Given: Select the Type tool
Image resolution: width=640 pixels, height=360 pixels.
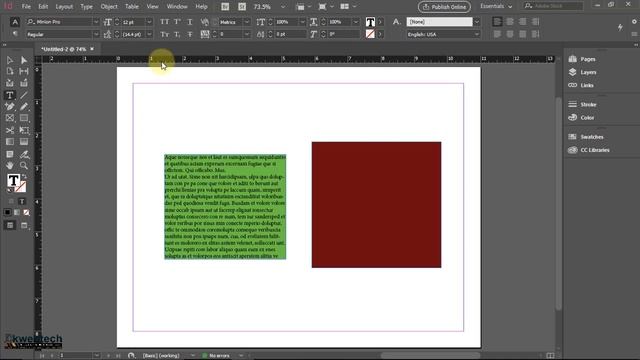Looking at the screenshot, I should pos(10,95).
